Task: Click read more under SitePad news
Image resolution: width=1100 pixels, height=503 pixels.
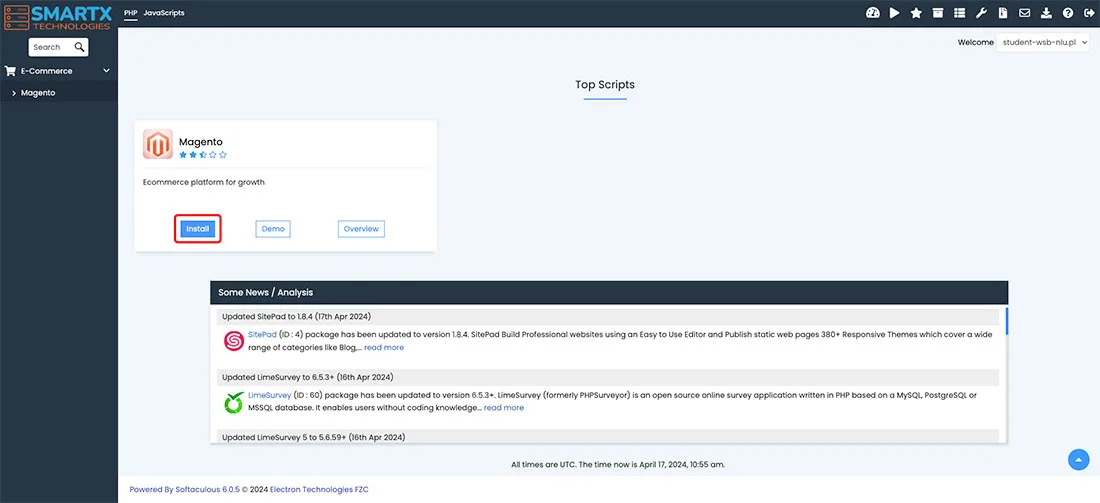Action: coord(384,347)
